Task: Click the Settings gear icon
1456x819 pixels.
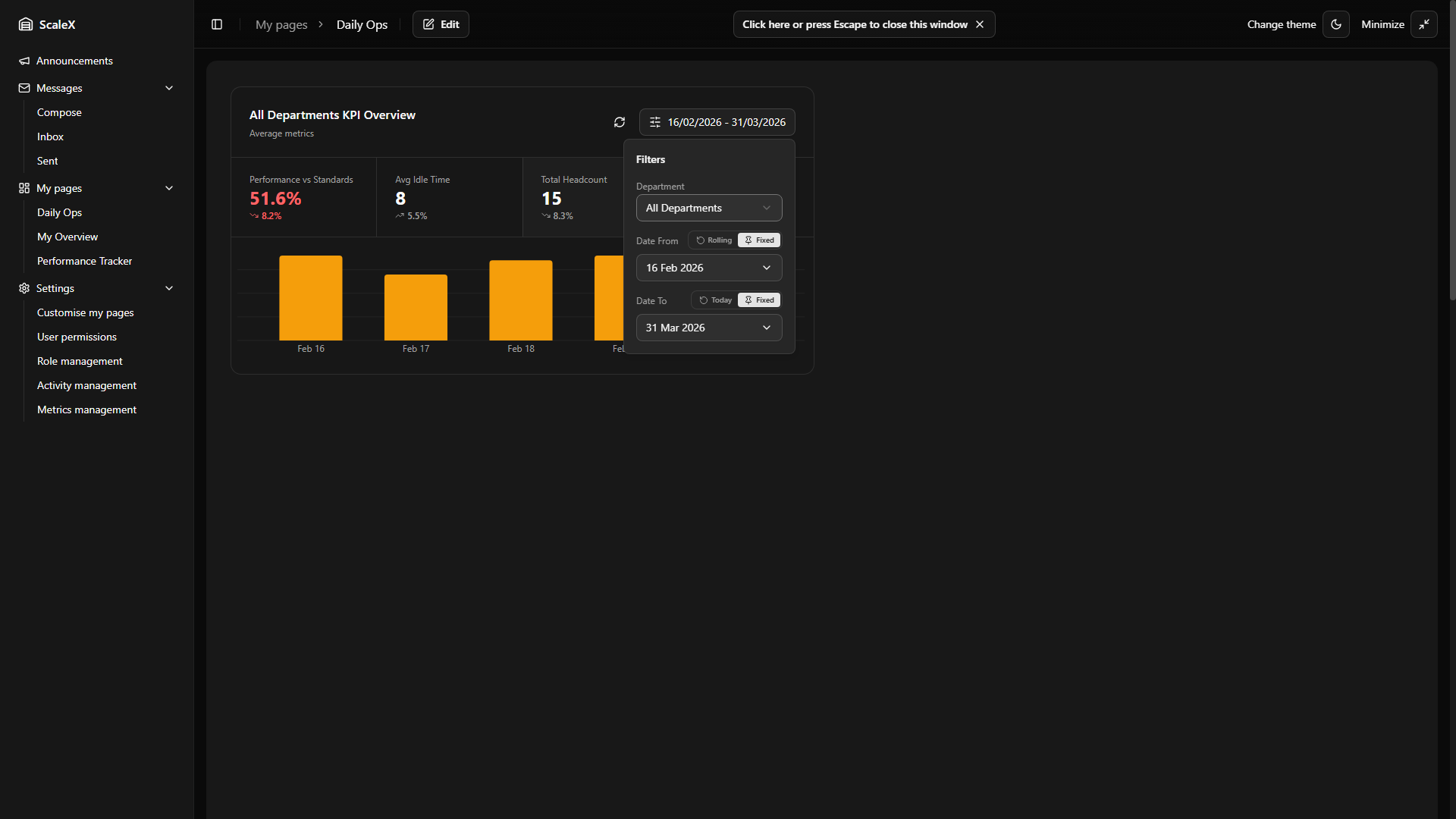Action: coord(24,288)
